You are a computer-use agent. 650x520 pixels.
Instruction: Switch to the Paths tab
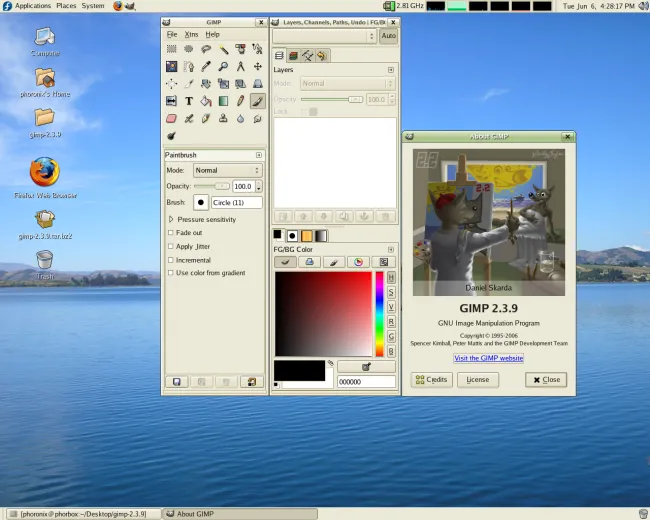308,56
